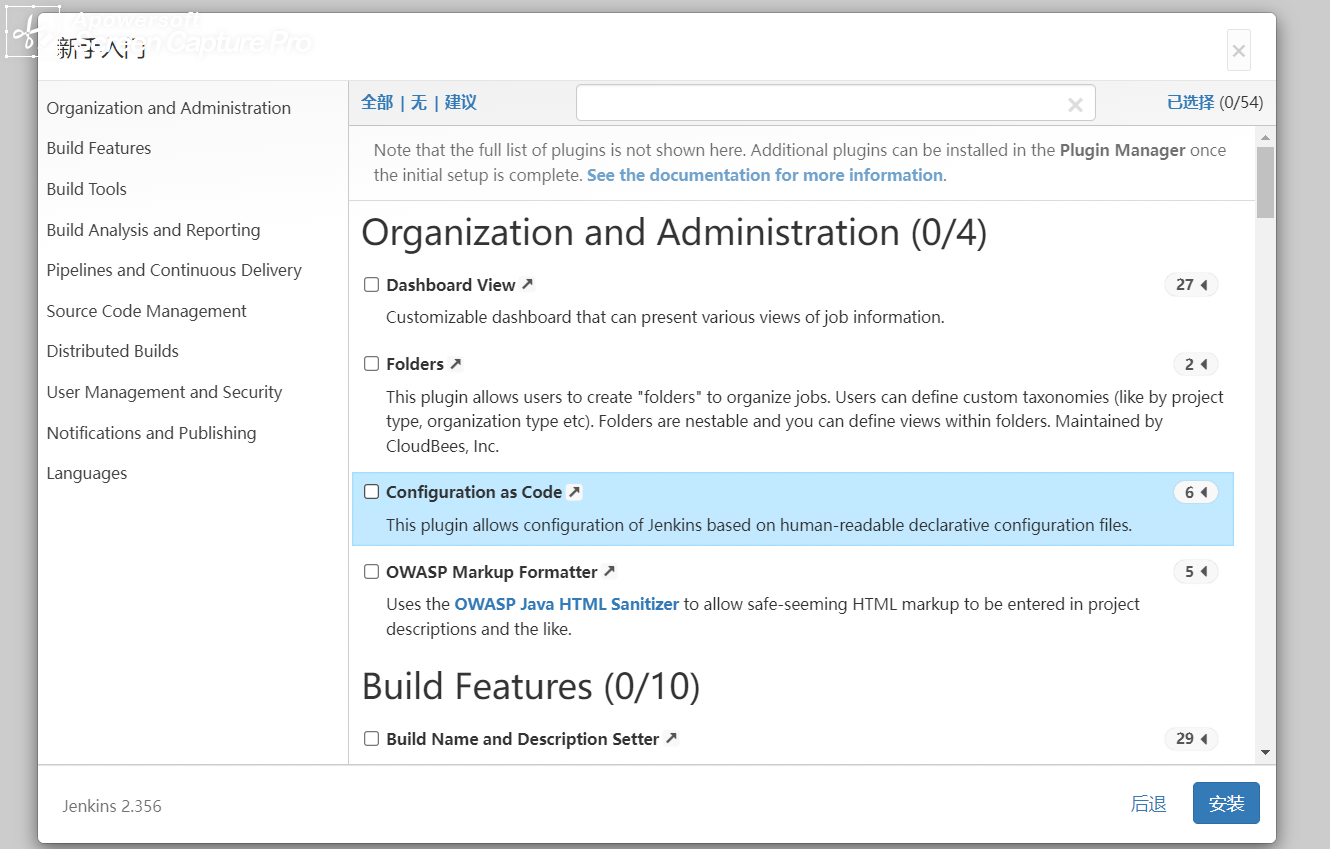Tick the Configuration as Code checkbox
1330x849 pixels.
371,492
